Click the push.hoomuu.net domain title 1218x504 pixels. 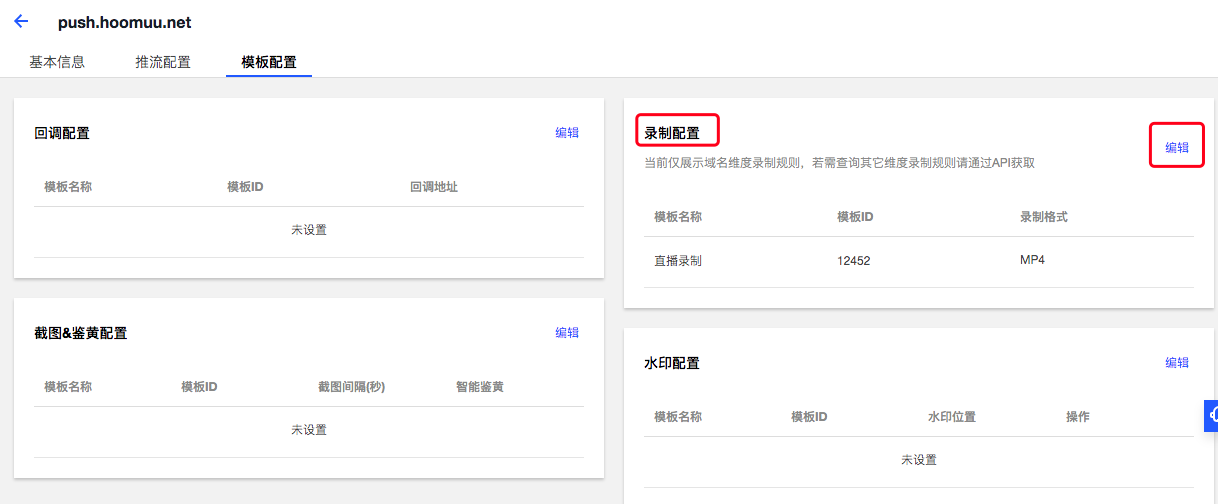click(125, 22)
